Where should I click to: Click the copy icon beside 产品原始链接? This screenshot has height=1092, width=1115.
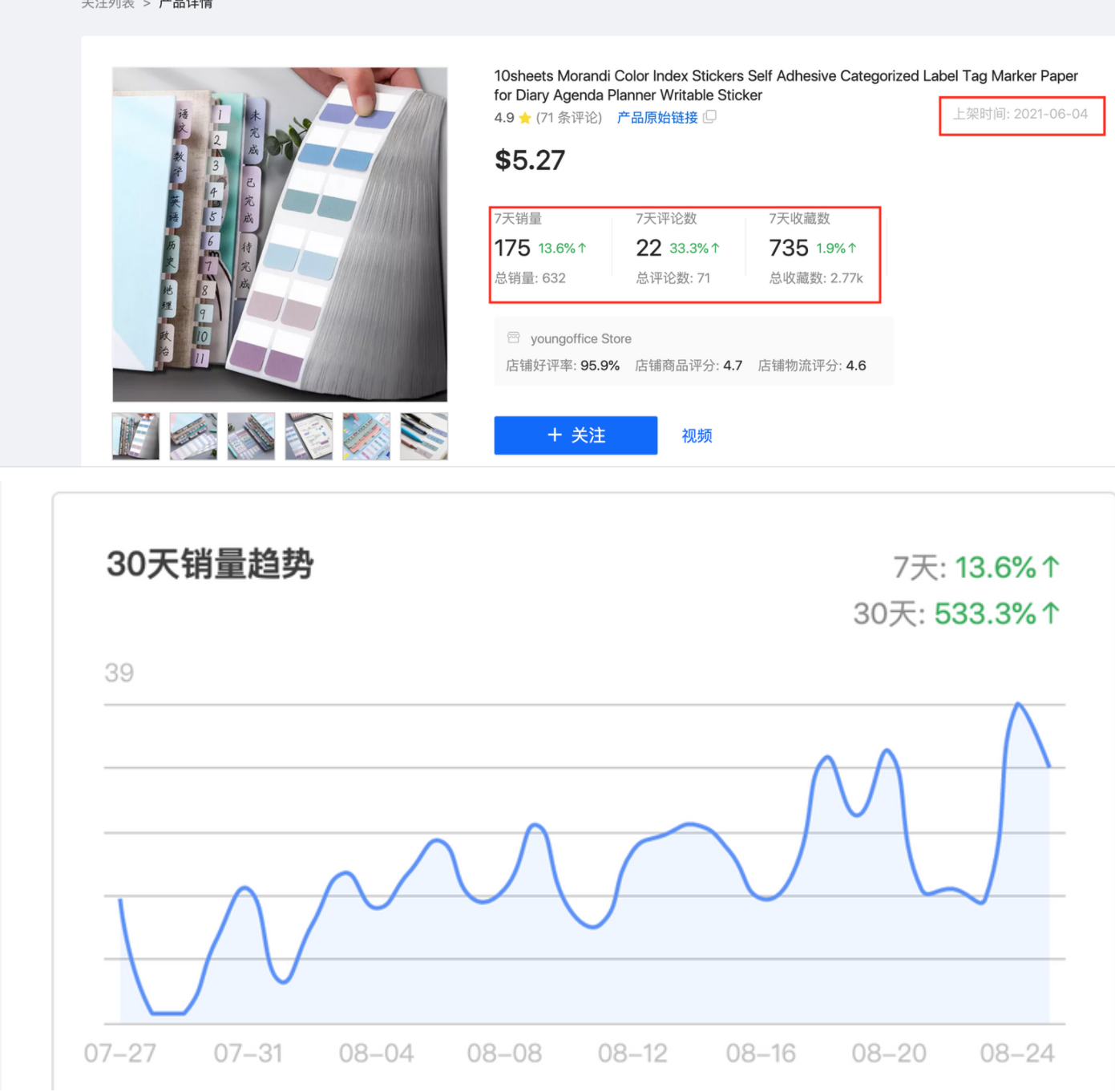coord(710,116)
